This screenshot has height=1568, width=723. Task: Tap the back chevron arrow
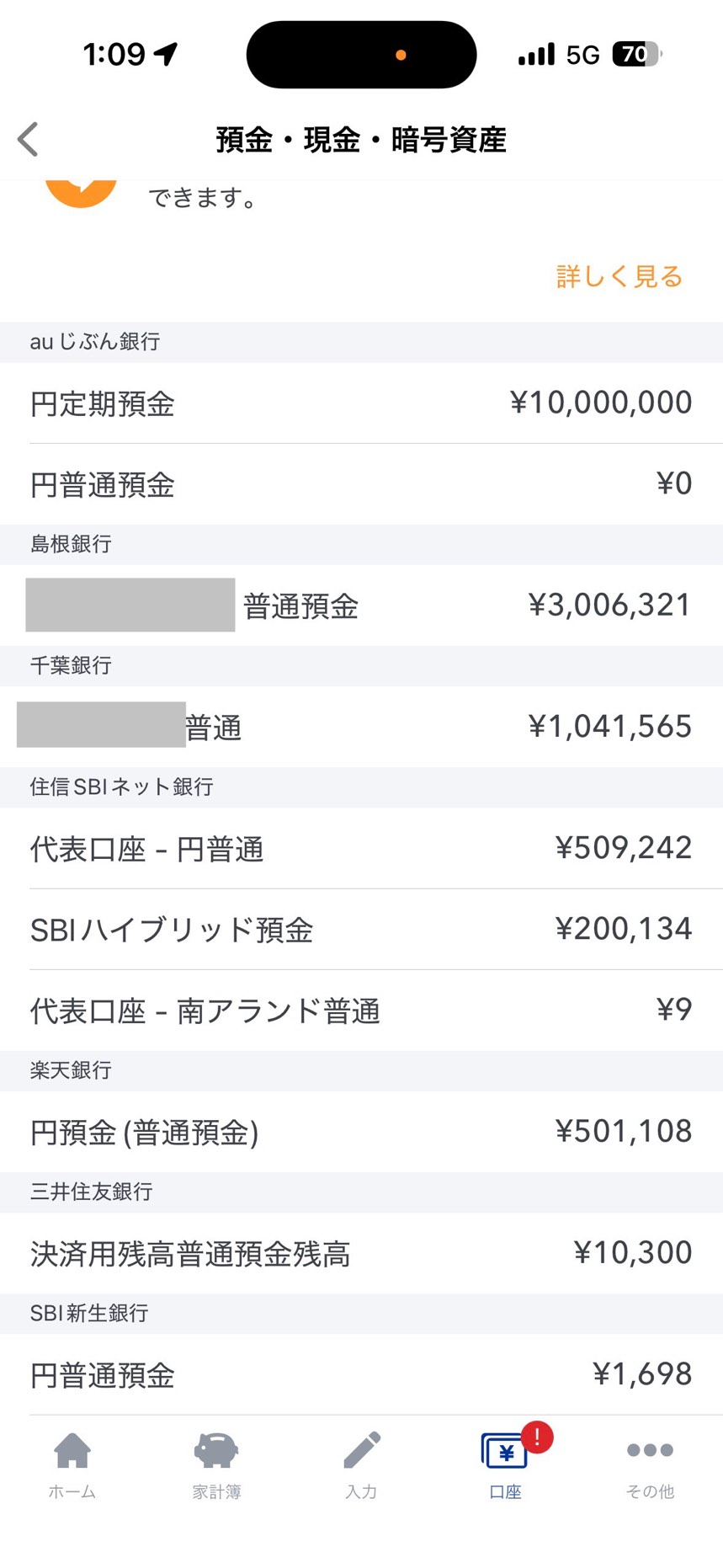(x=29, y=140)
